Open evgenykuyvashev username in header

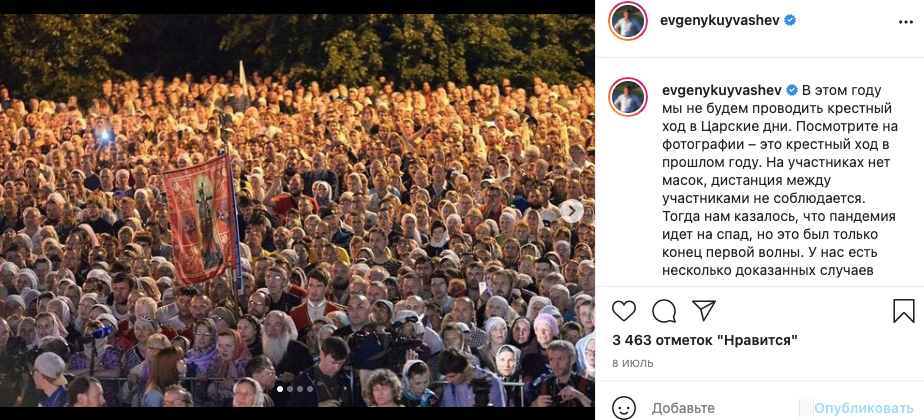(x=720, y=21)
